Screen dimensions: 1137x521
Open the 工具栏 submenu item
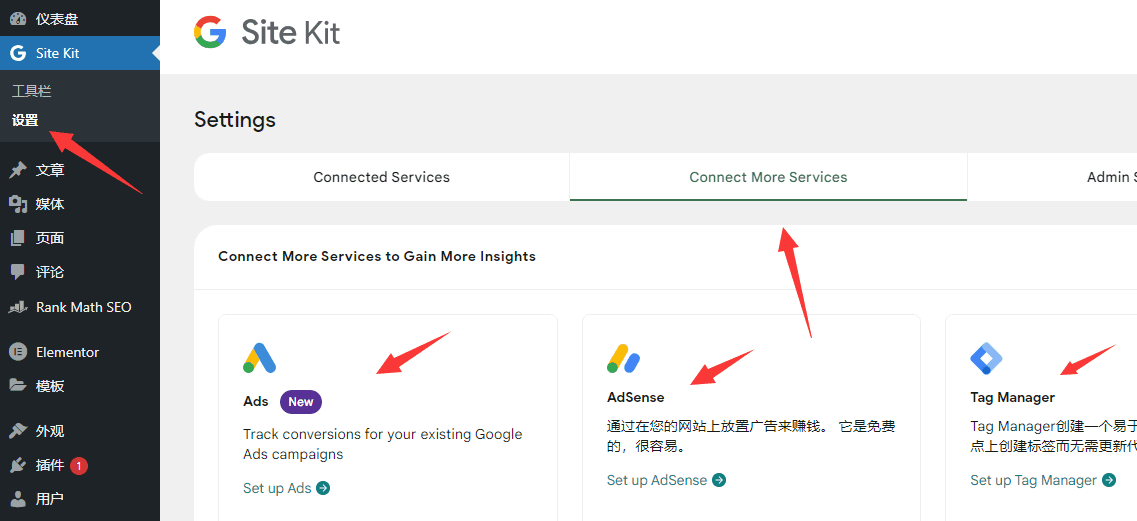(x=32, y=91)
